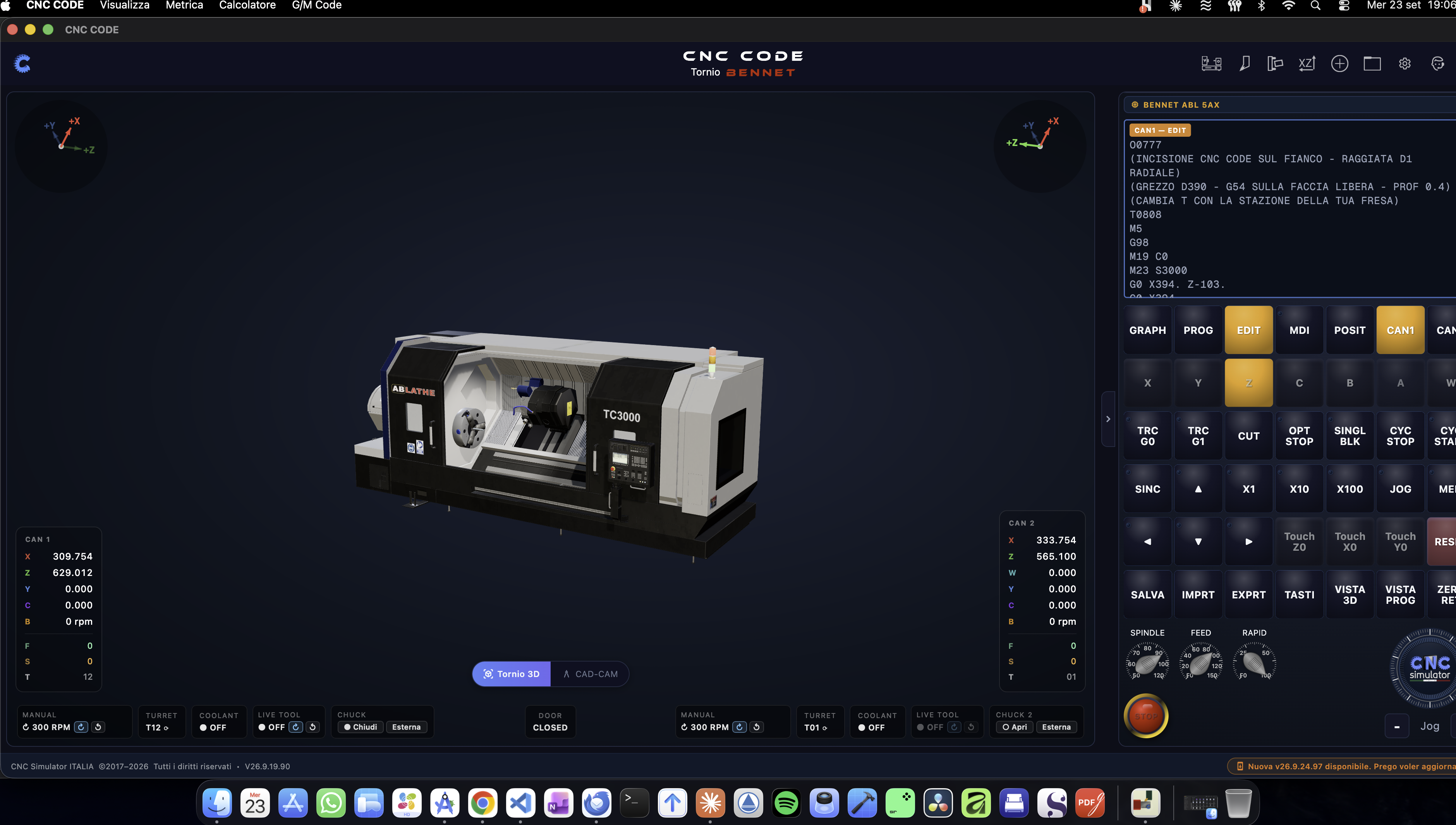
Task: Click the chuck and workpiece icon
Action: point(1275,64)
